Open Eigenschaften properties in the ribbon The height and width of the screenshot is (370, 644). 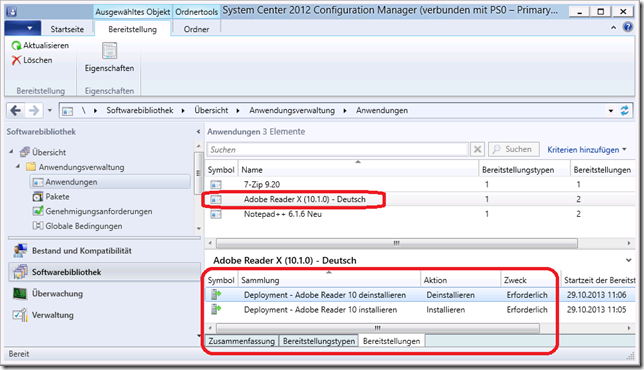(x=109, y=57)
